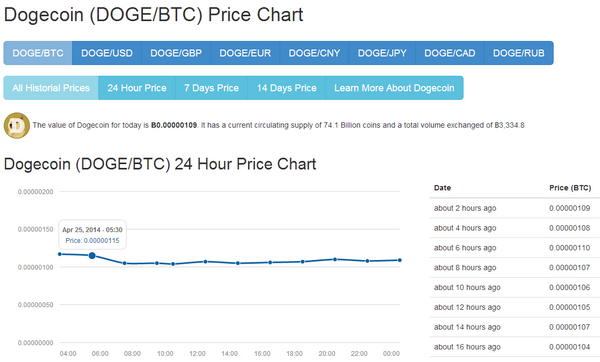Image resolution: width=600 pixels, height=362 pixels.
Task: Open the DOGE/GBP price tab
Action: coord(176,53)
